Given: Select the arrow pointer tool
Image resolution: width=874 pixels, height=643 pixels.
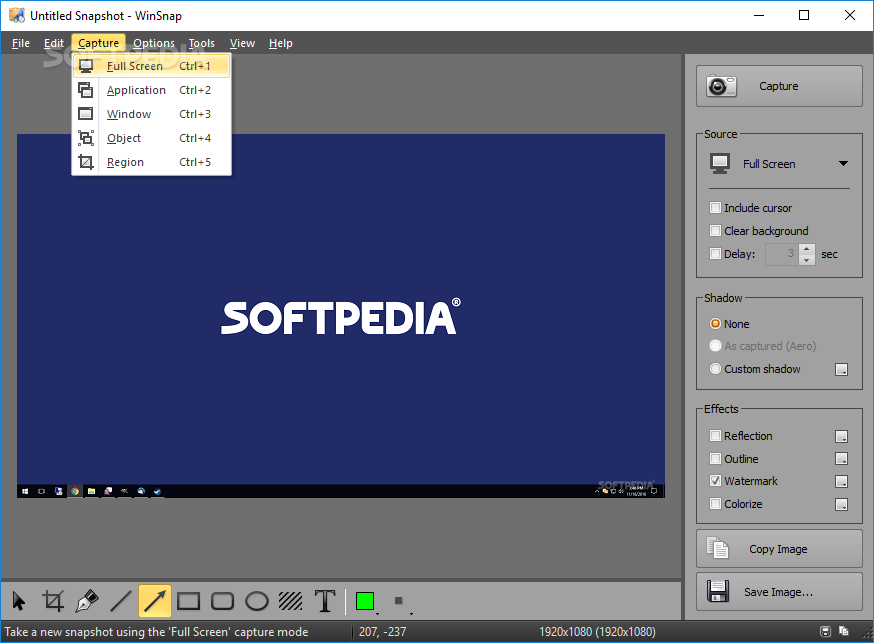Looking at the screenshot, I should (18, 601).
